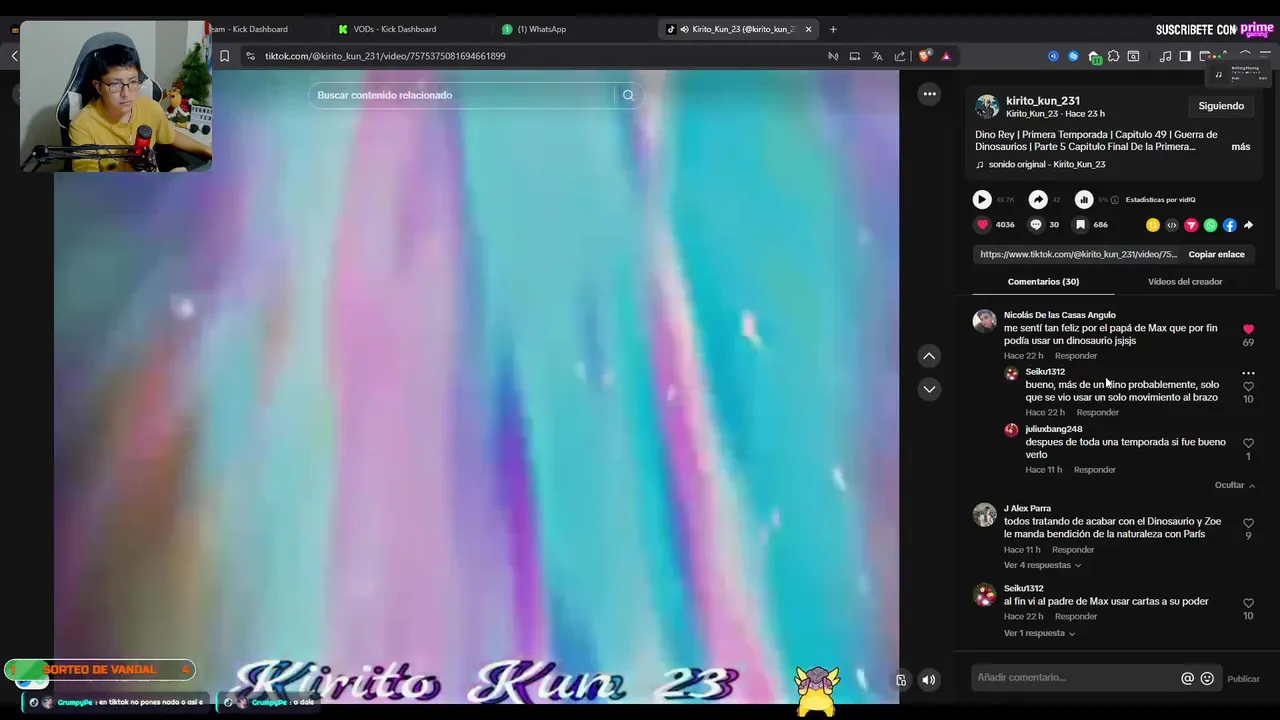Image resolution: width=1280 pixels, height=720 pixels.
Task: Go to the next video with the down arrow
Action: pyautogui.click(x=929, y=389)
